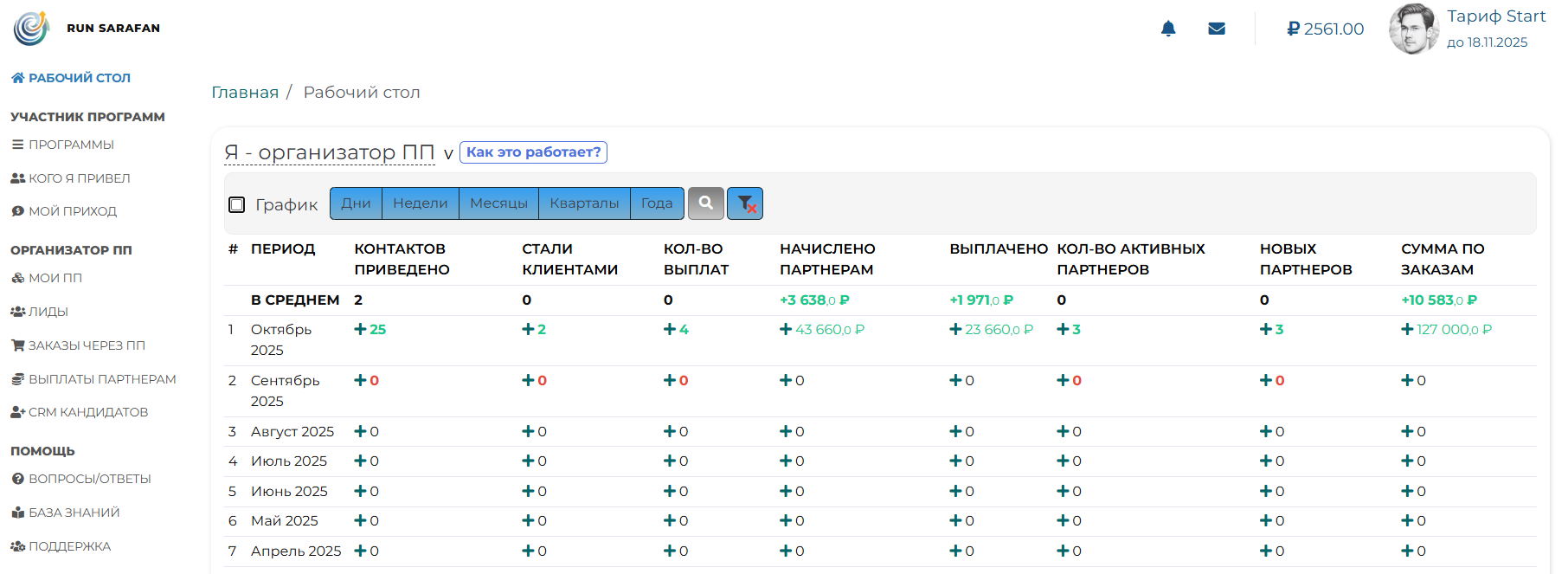Go to Главная breadcrumb link
The height and width of the screenshot is (574, 1568).
click(x=245, y=93)
